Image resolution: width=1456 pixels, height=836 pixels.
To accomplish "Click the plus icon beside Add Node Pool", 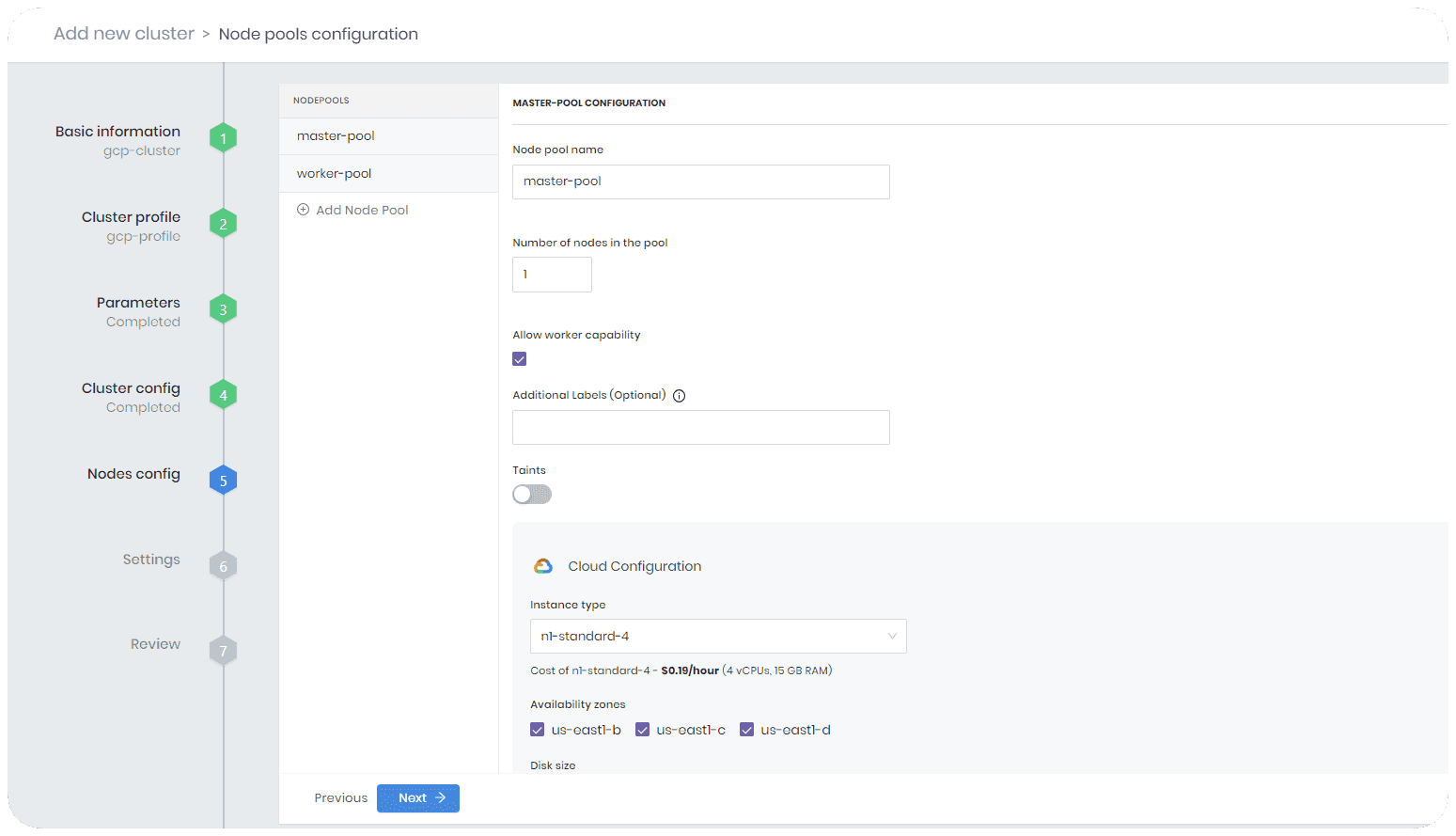I will point(303,210).
